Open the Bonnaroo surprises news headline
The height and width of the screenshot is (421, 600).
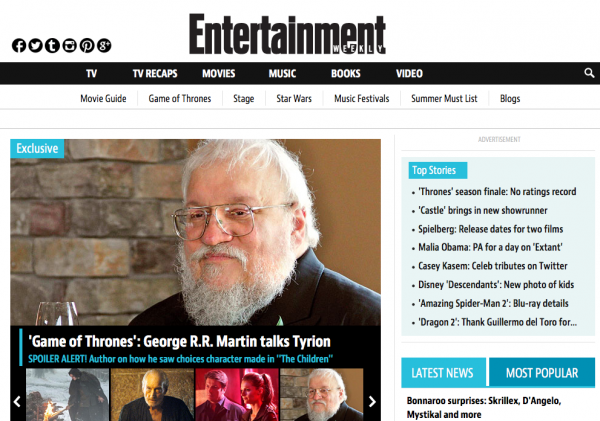pos(484,408)
